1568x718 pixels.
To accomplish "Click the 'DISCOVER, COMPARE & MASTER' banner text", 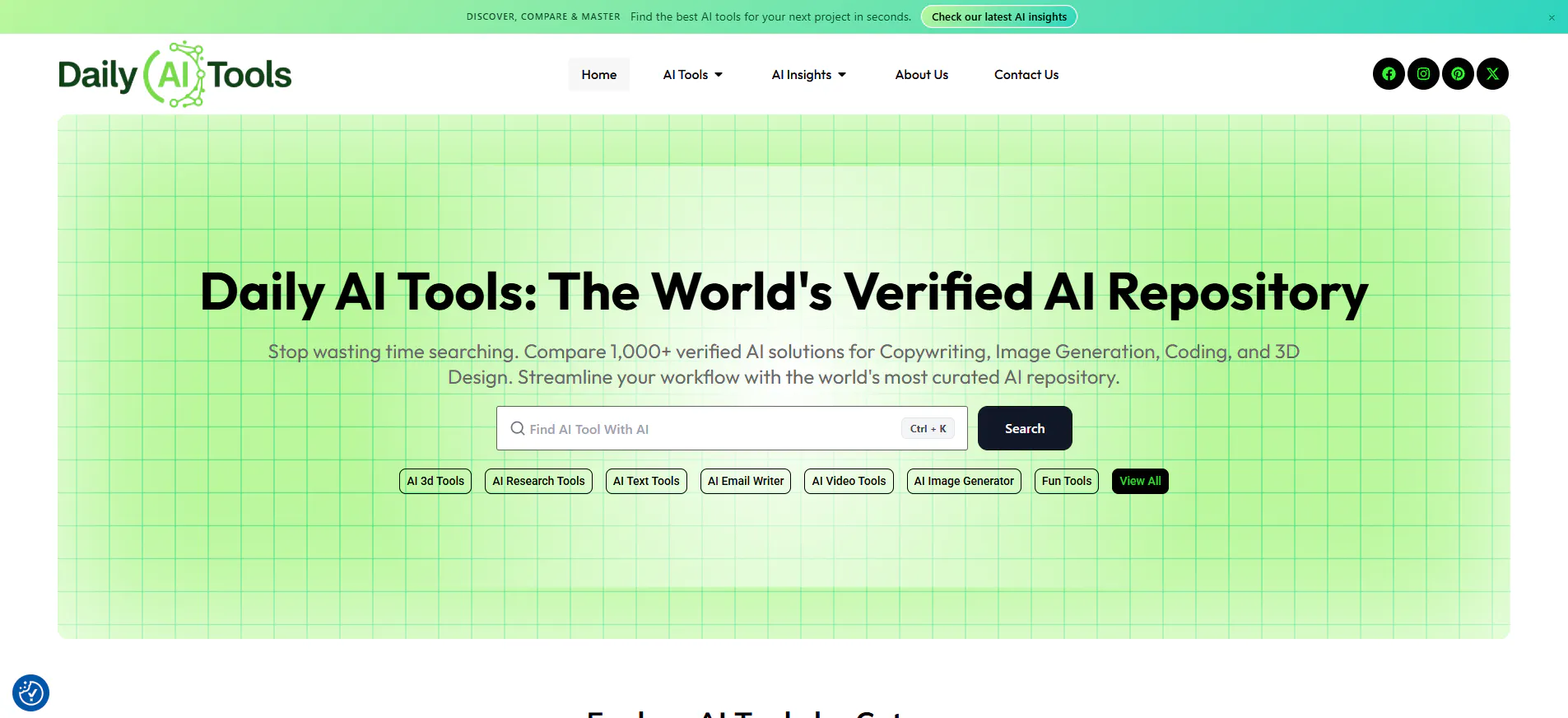I will tap(543, 16).
